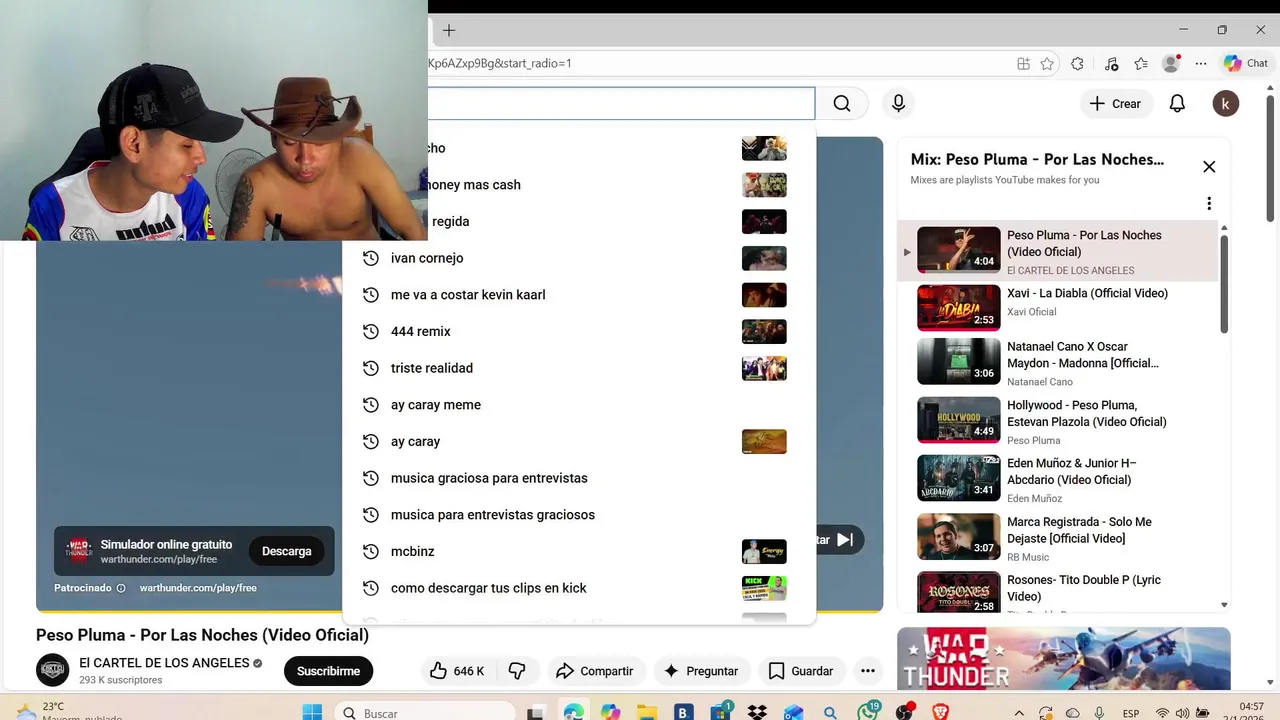This screenshot has width=1280, height=720.
Task: Click history icon beside '444 remix'
Action: point(371,331)
